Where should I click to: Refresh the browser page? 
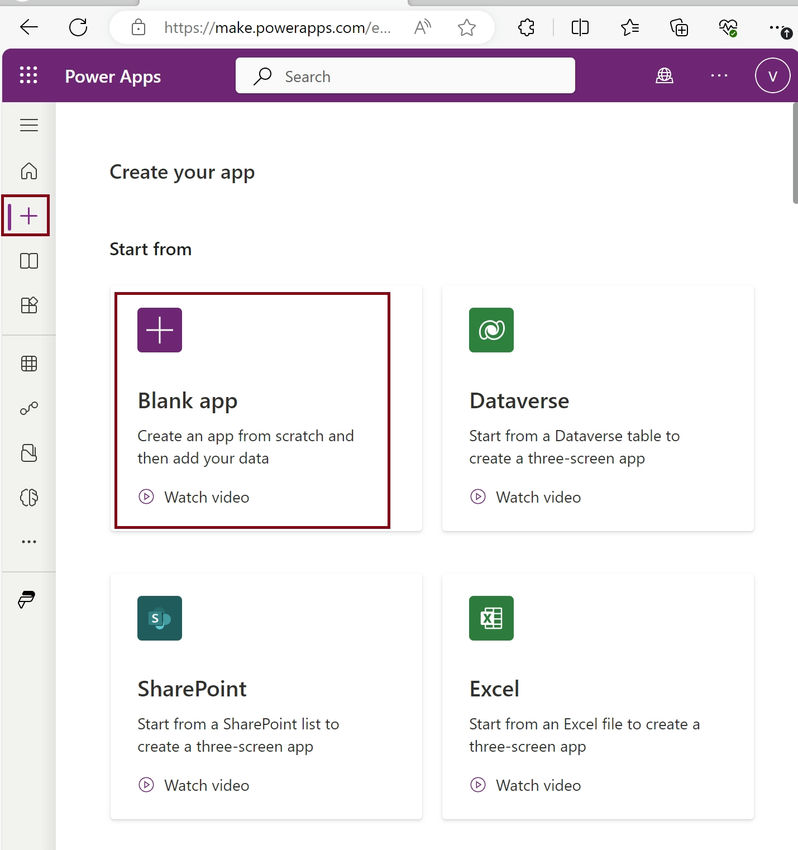coord(78,27)
